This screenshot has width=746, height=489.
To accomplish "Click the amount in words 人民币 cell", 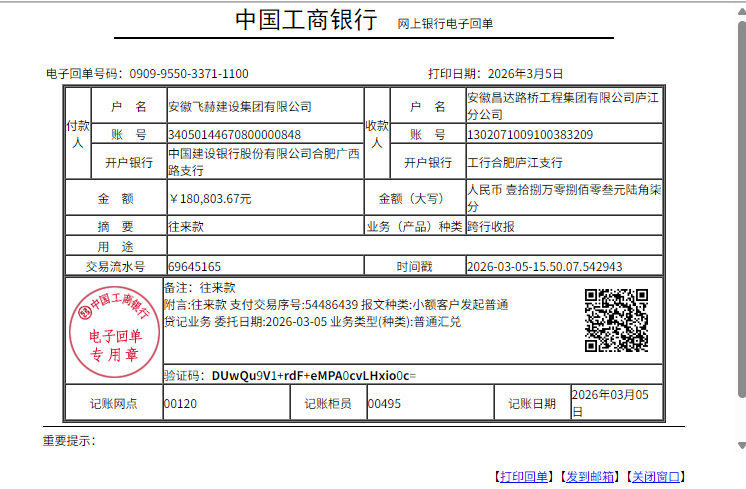I will (565, 197).
